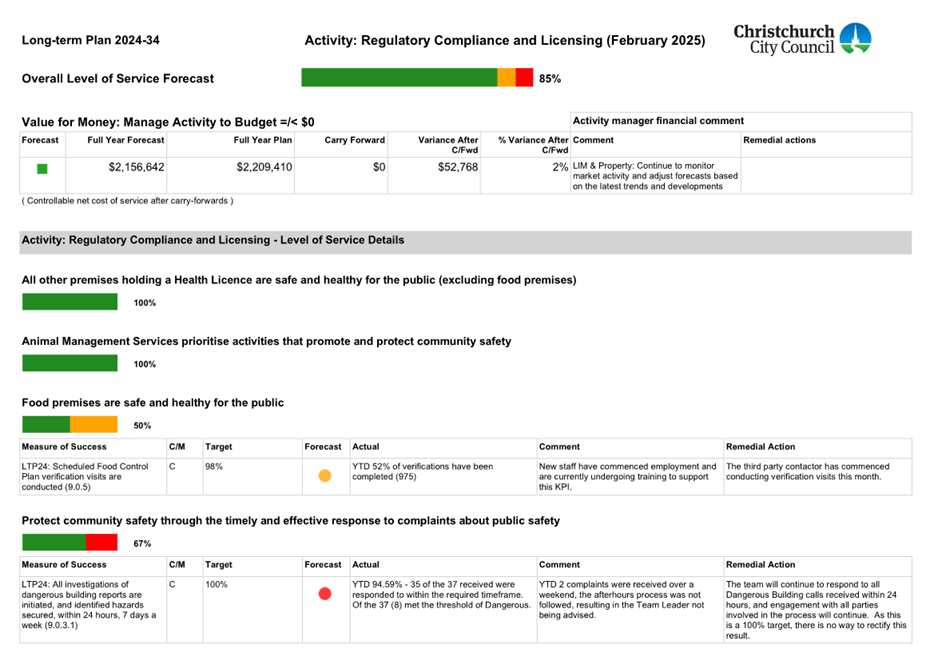Click YTD 52% of verifications actual text
This screenshot has width=934, height=661.
point(422,472)
